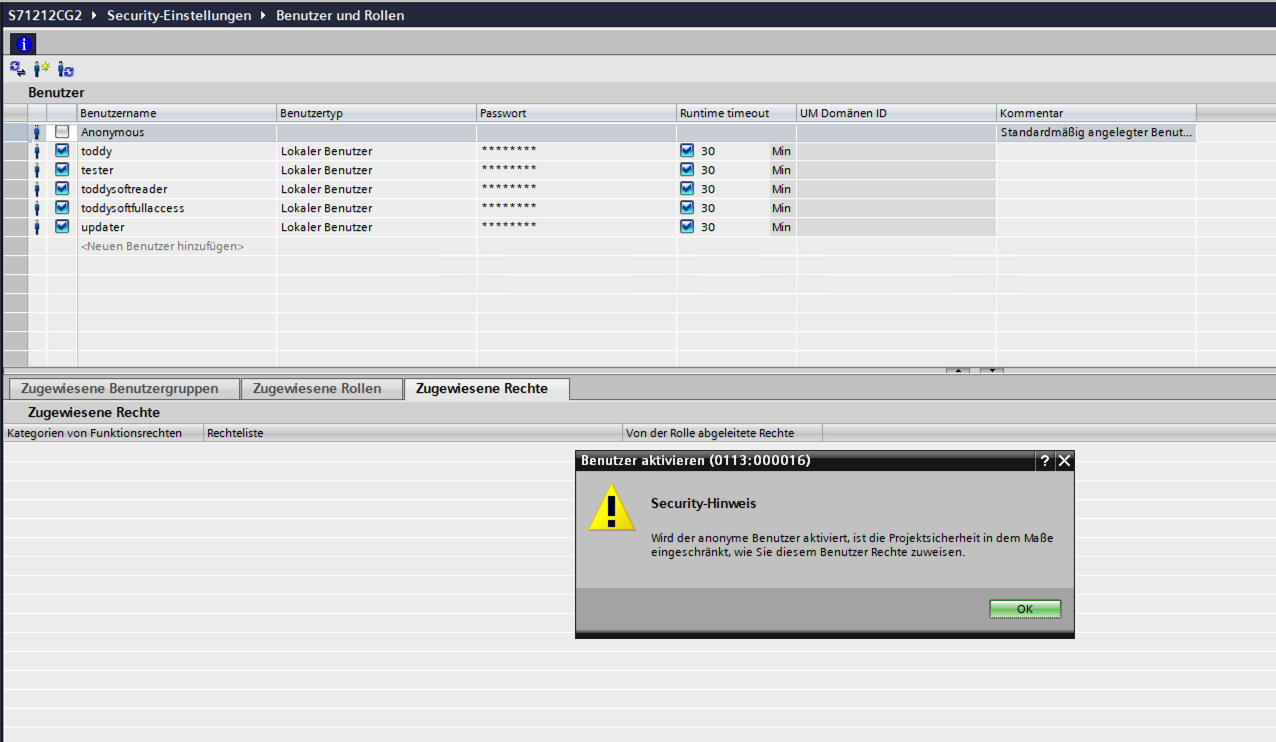Viewport: 1276px width, 742px height.
Task: Enable the Anonymous user checkbox
Action: [62, 132]
